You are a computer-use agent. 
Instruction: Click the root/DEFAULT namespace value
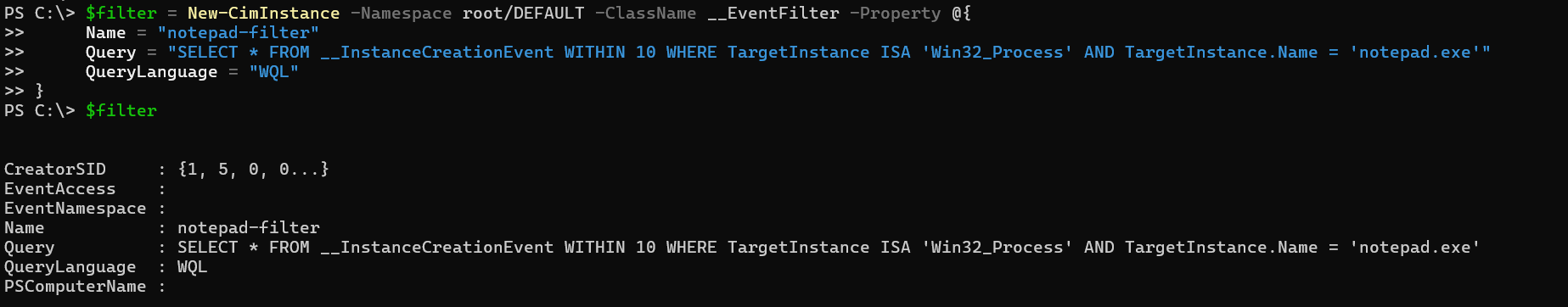(524, 14)
